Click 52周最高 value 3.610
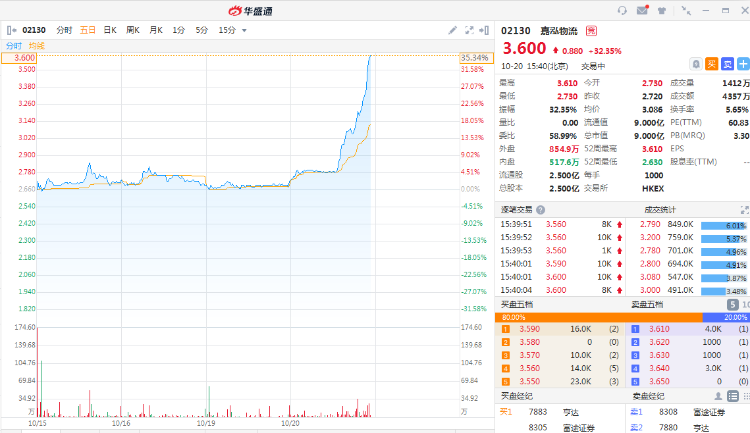750x433 pixels. [652, 149]
